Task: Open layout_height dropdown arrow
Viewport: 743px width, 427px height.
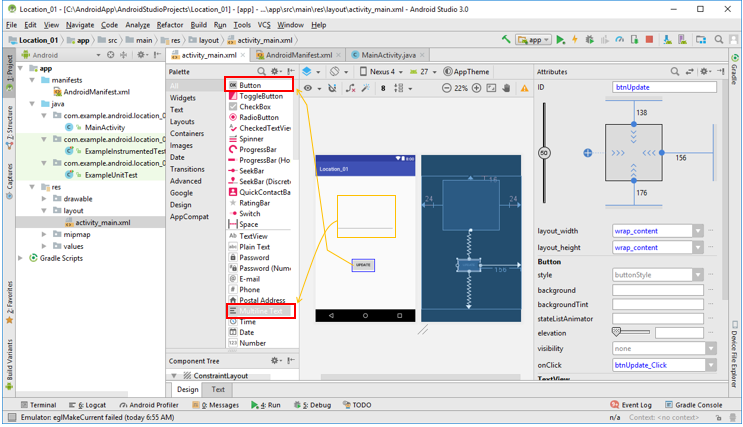Action: [x=698, y=247]
